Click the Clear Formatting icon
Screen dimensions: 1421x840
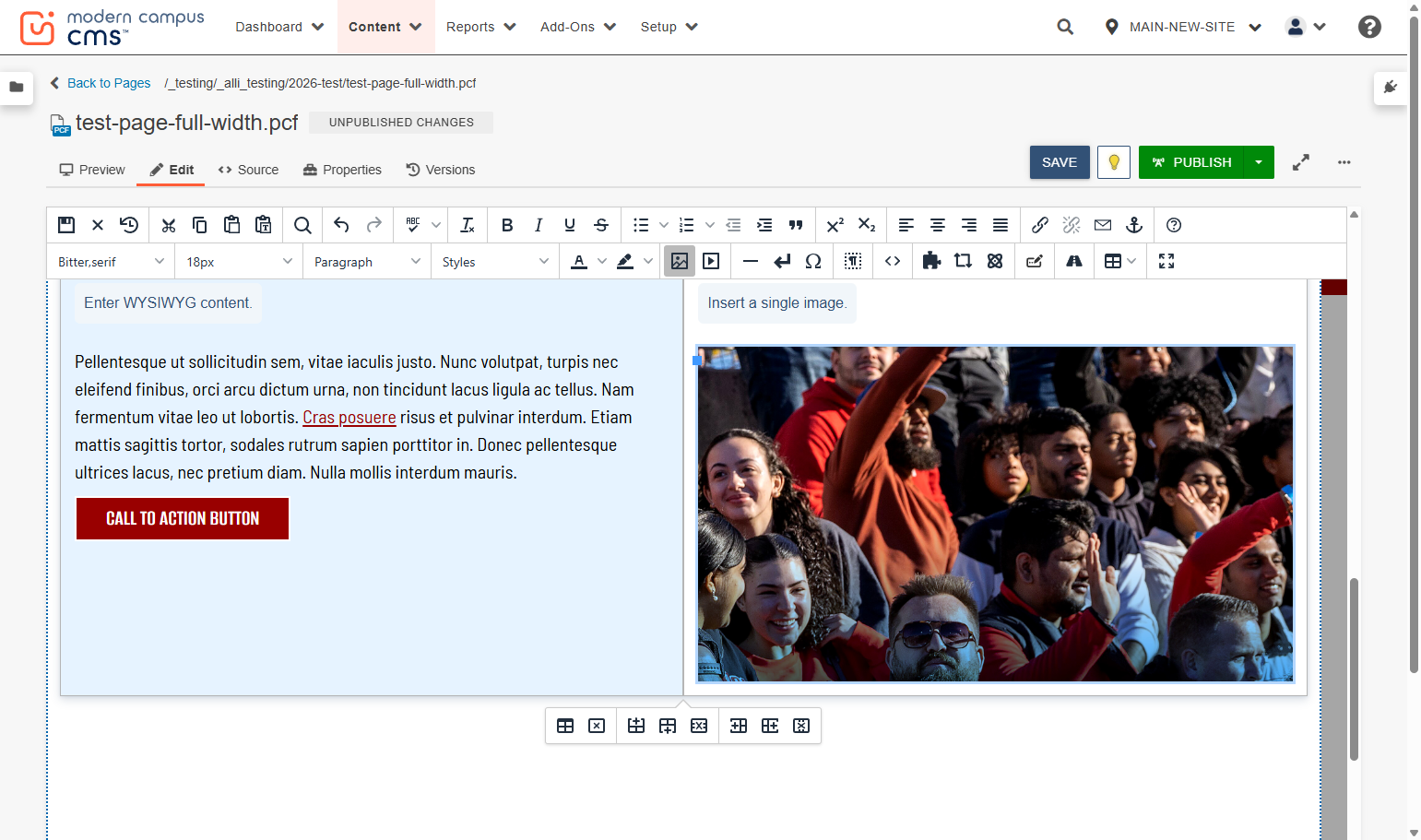[x=468, y=225]
